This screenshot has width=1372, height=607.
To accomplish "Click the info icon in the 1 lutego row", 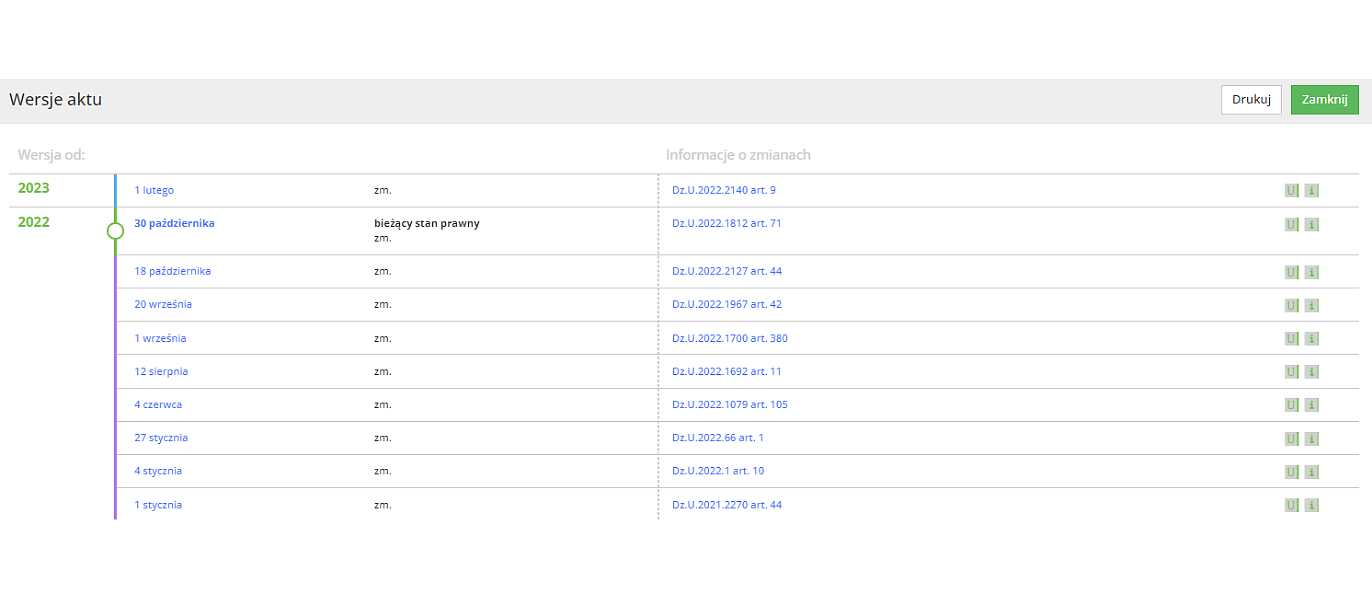I will pyautogui.click(x=1312, y=190).
